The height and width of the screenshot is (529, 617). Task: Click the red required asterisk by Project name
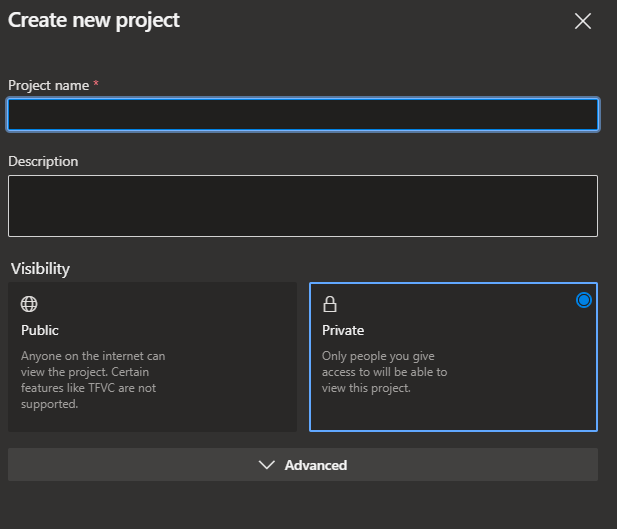(96, 84)
